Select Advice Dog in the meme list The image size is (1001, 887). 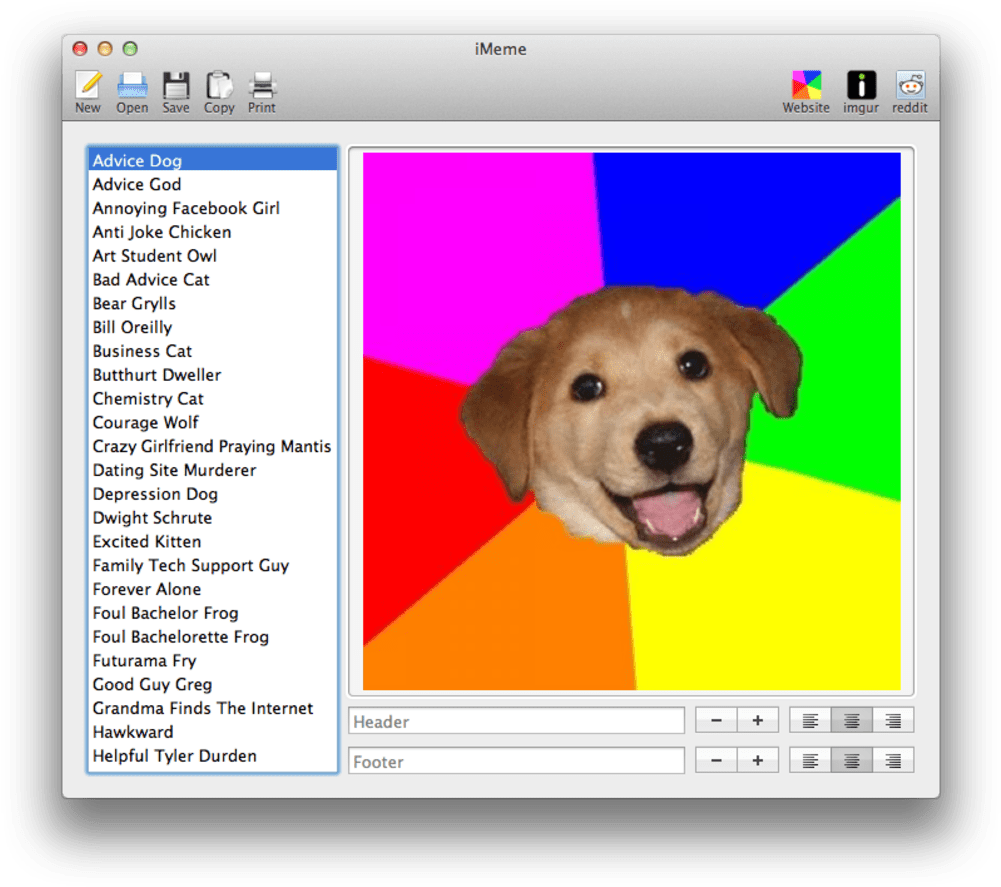[x=213, y=160]
